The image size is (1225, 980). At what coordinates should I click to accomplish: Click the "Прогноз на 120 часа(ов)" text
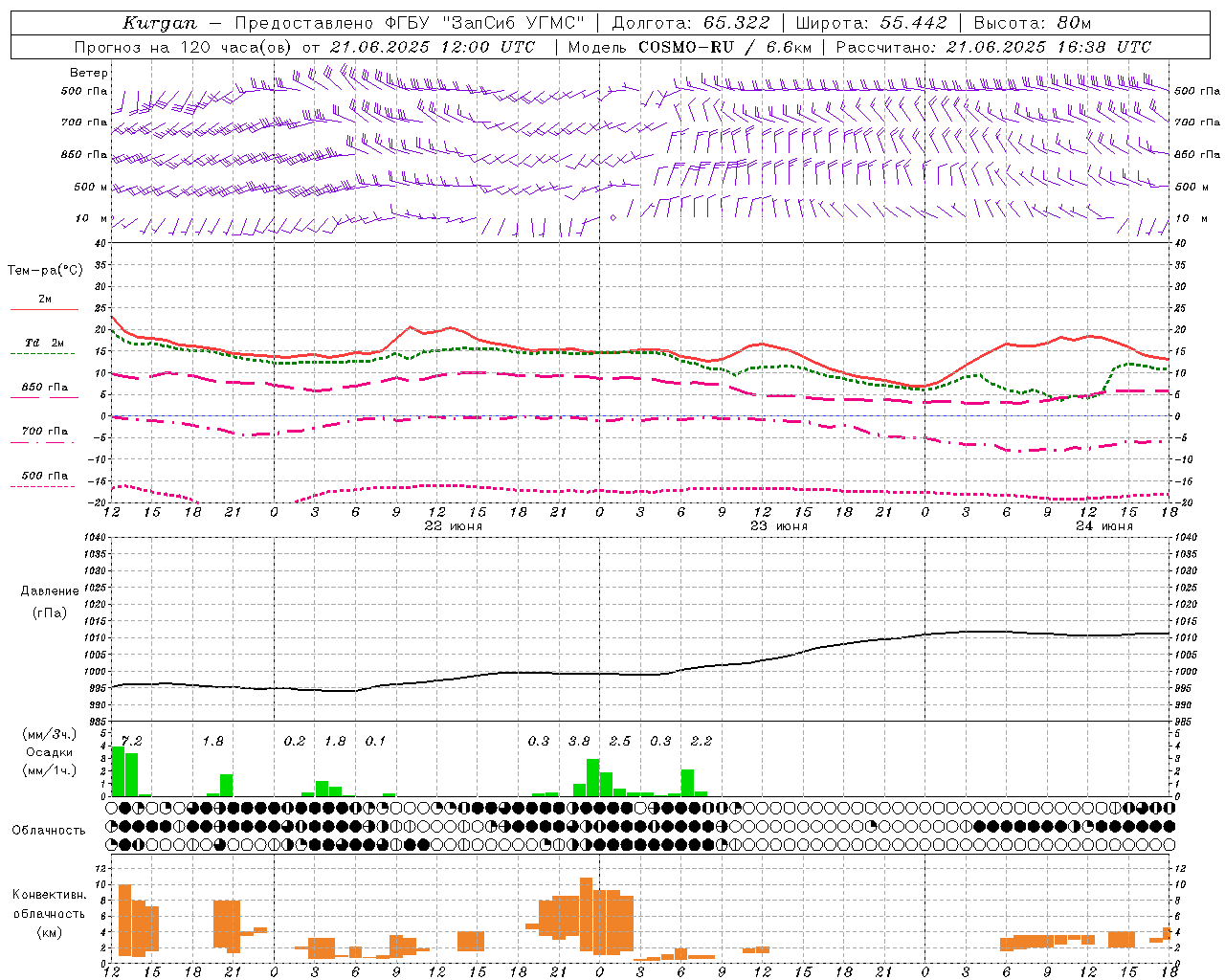pyautogui.click(x=184, y=47)
